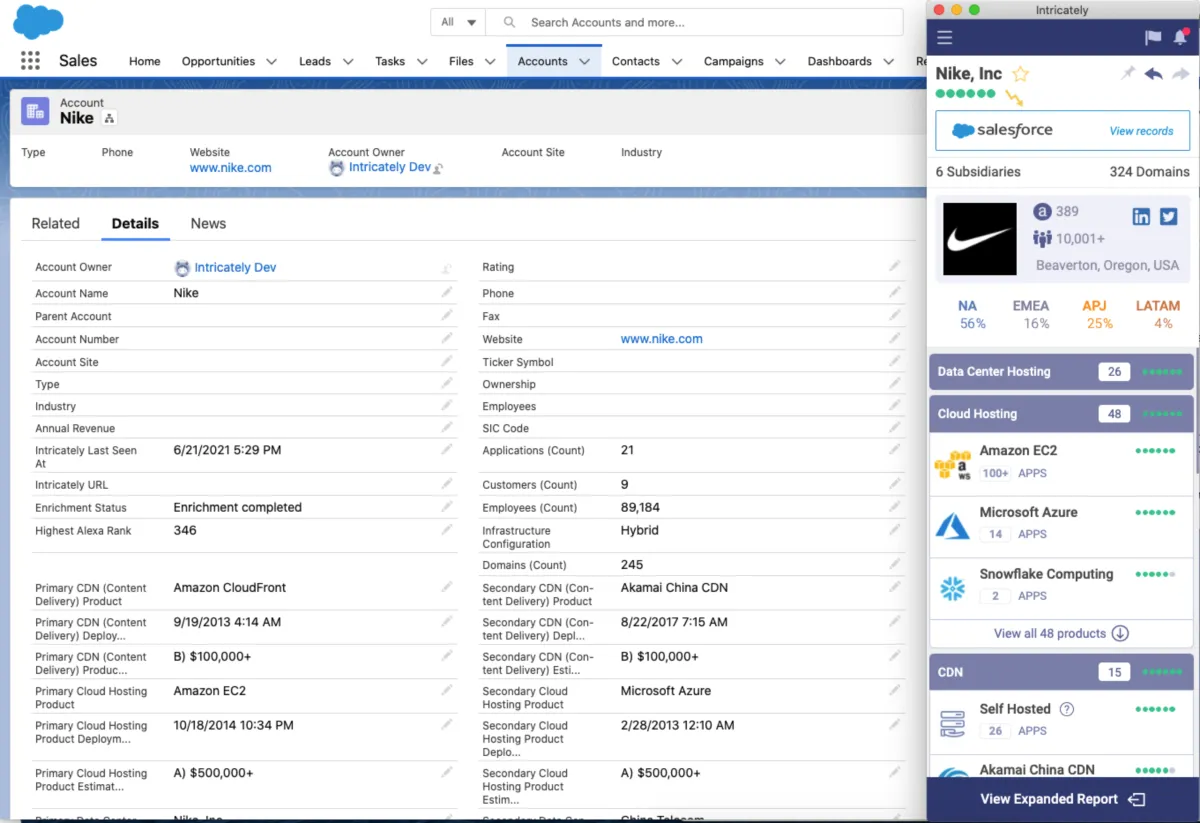
Task: Click 6 Subsidiaries in Intricately panel
Action: pos(978,172)
